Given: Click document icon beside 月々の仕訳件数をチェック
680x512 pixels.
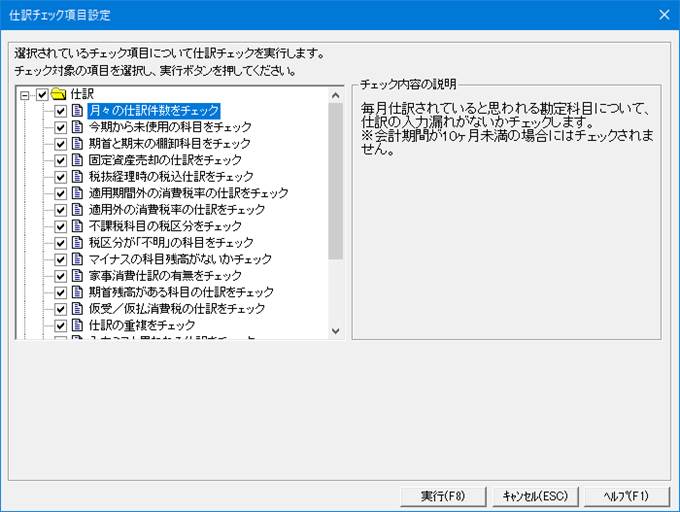Looking at the screenshot, I should (x=77, y=111).
